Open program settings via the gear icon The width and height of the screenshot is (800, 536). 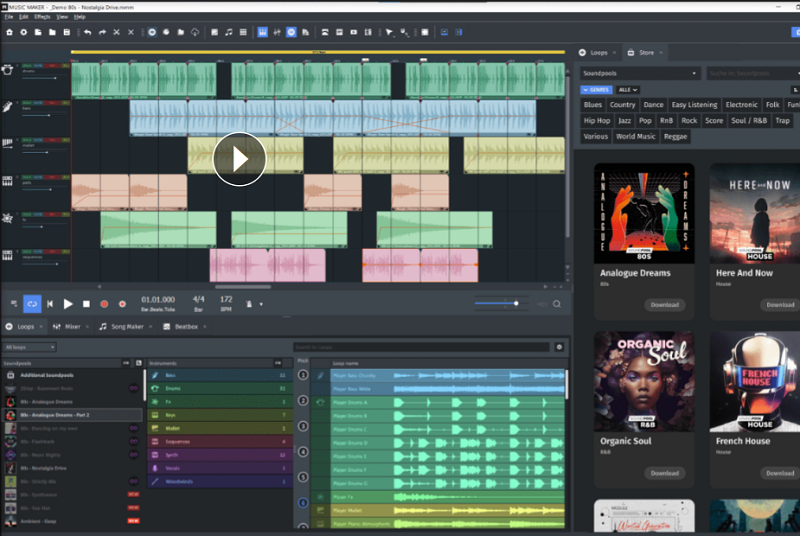click(x=23, y=32)
